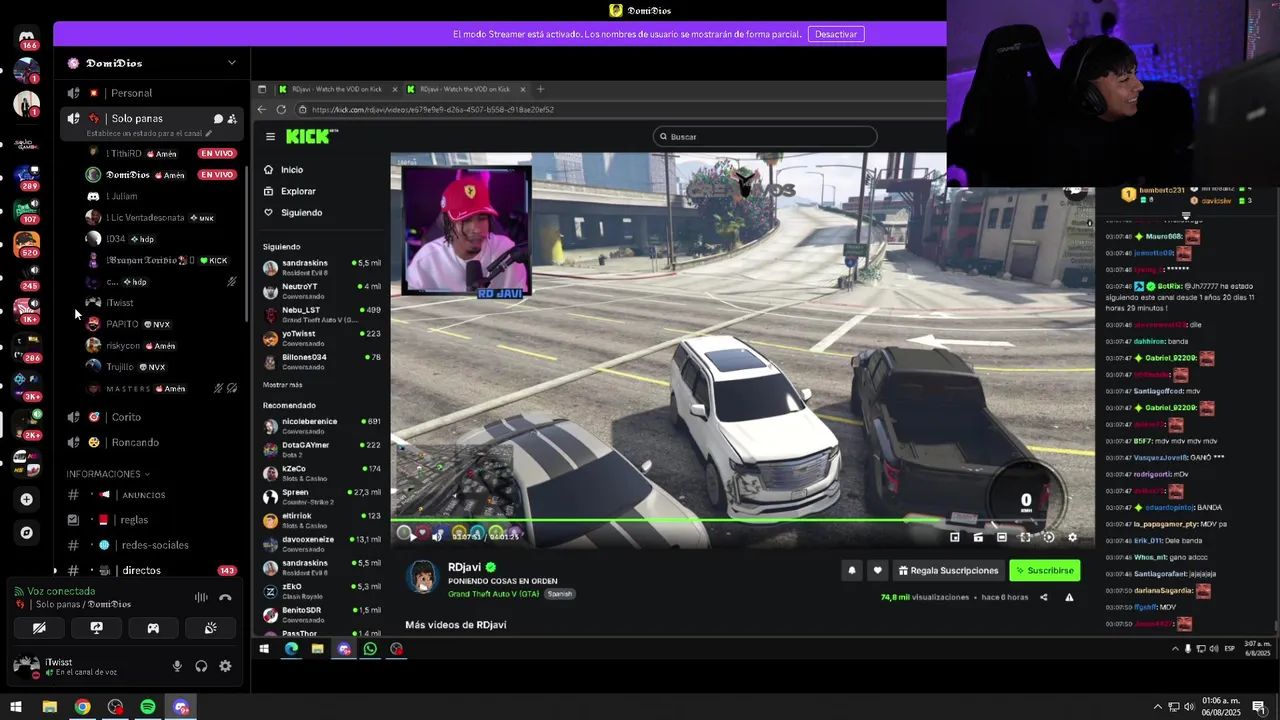This screenshot has height=720, width=1280.
Task: Open Kick video player settings gear
Action: click(x=1072, y=537)
